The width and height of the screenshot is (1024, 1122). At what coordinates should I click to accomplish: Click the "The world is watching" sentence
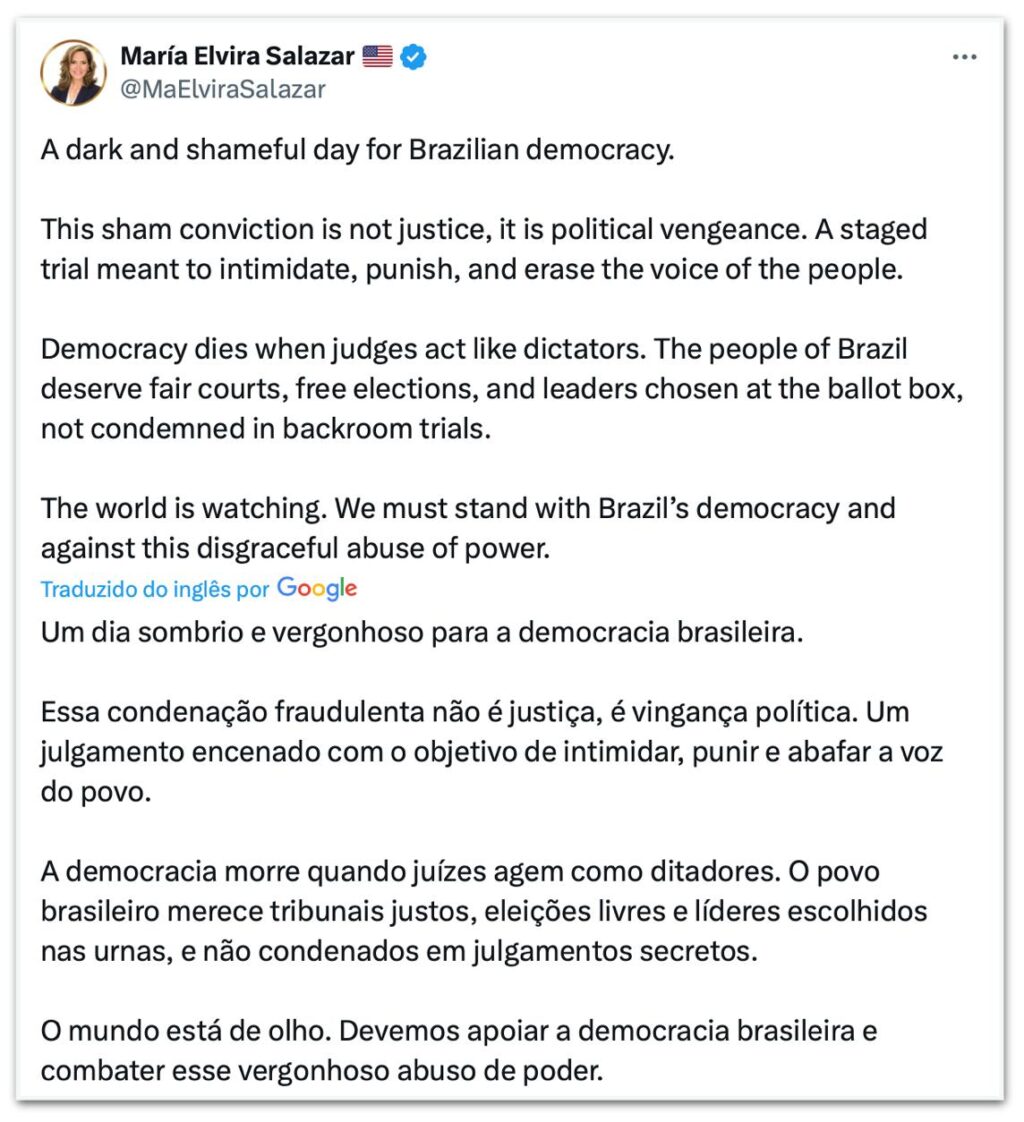183,508
